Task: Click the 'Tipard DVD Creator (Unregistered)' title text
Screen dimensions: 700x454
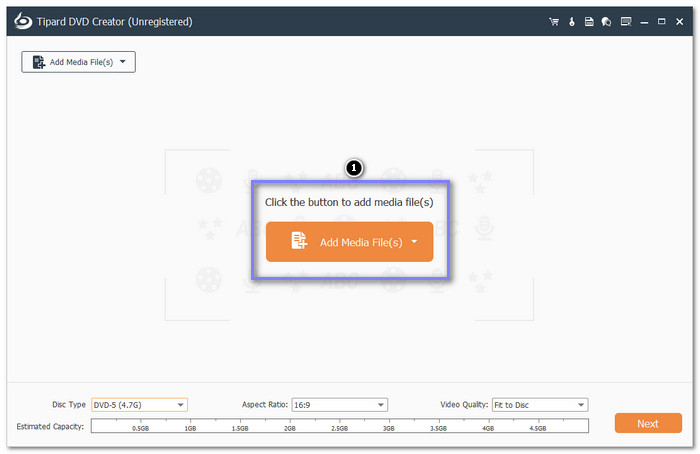Action: pyautogui.click(x=114, y=21)
